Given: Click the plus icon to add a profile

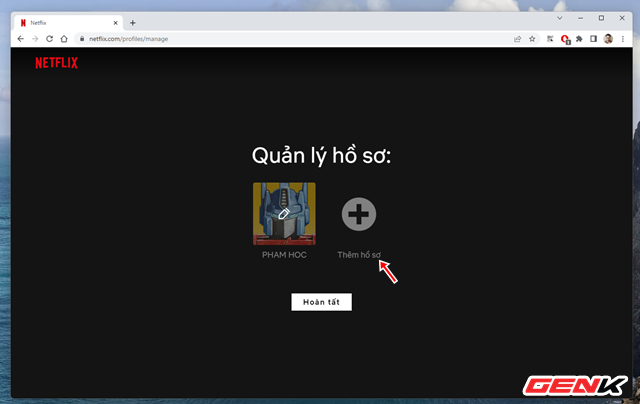Looking at the screenshot, I should tap(359, 214).
